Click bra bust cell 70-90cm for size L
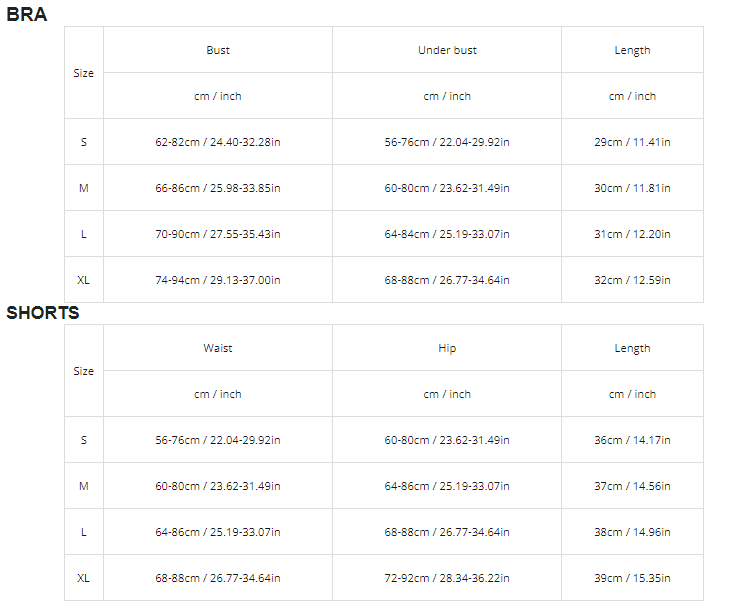Viewport: 752px width, 616px height. click(218, 234)
